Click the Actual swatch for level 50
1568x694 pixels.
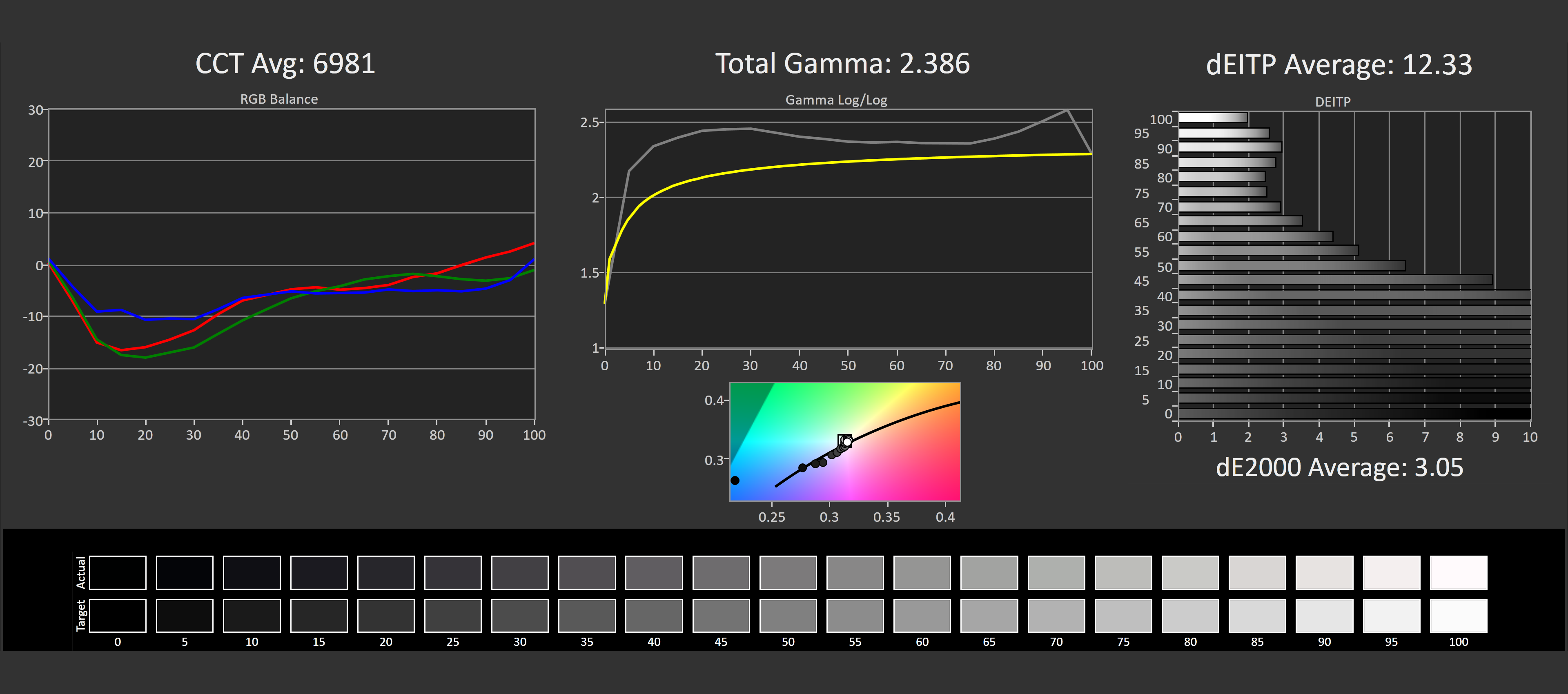[x=788, y=572]
